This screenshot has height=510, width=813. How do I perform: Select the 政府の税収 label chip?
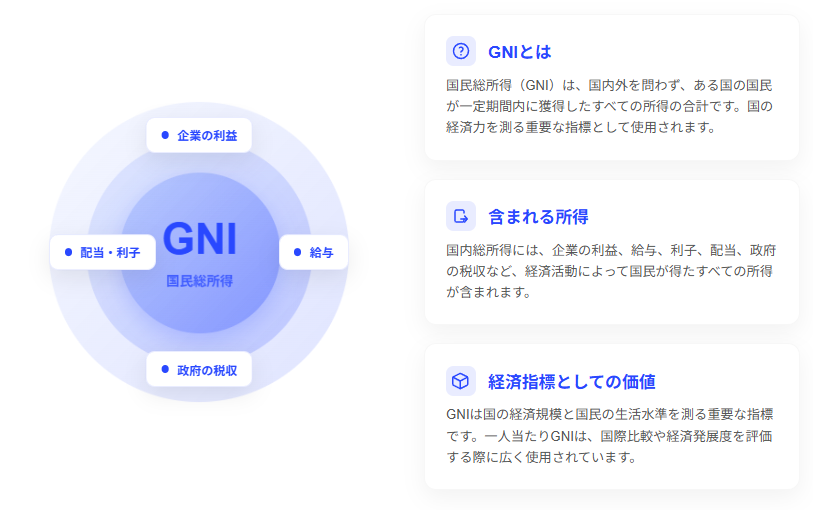click(199, 370)
